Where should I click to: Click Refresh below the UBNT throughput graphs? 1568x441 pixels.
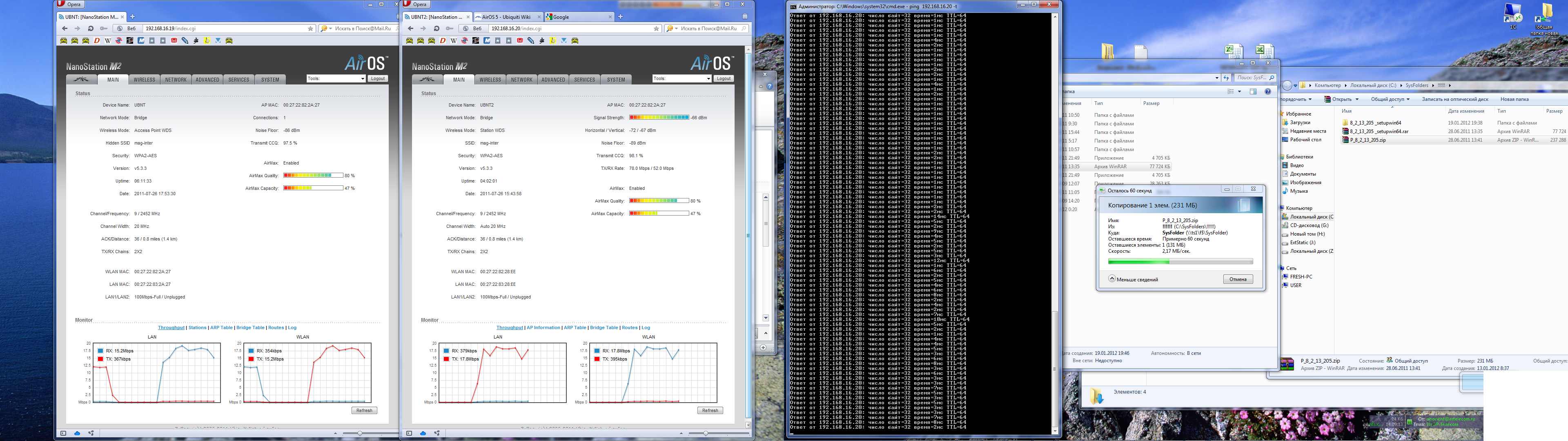tap(364, 410)
